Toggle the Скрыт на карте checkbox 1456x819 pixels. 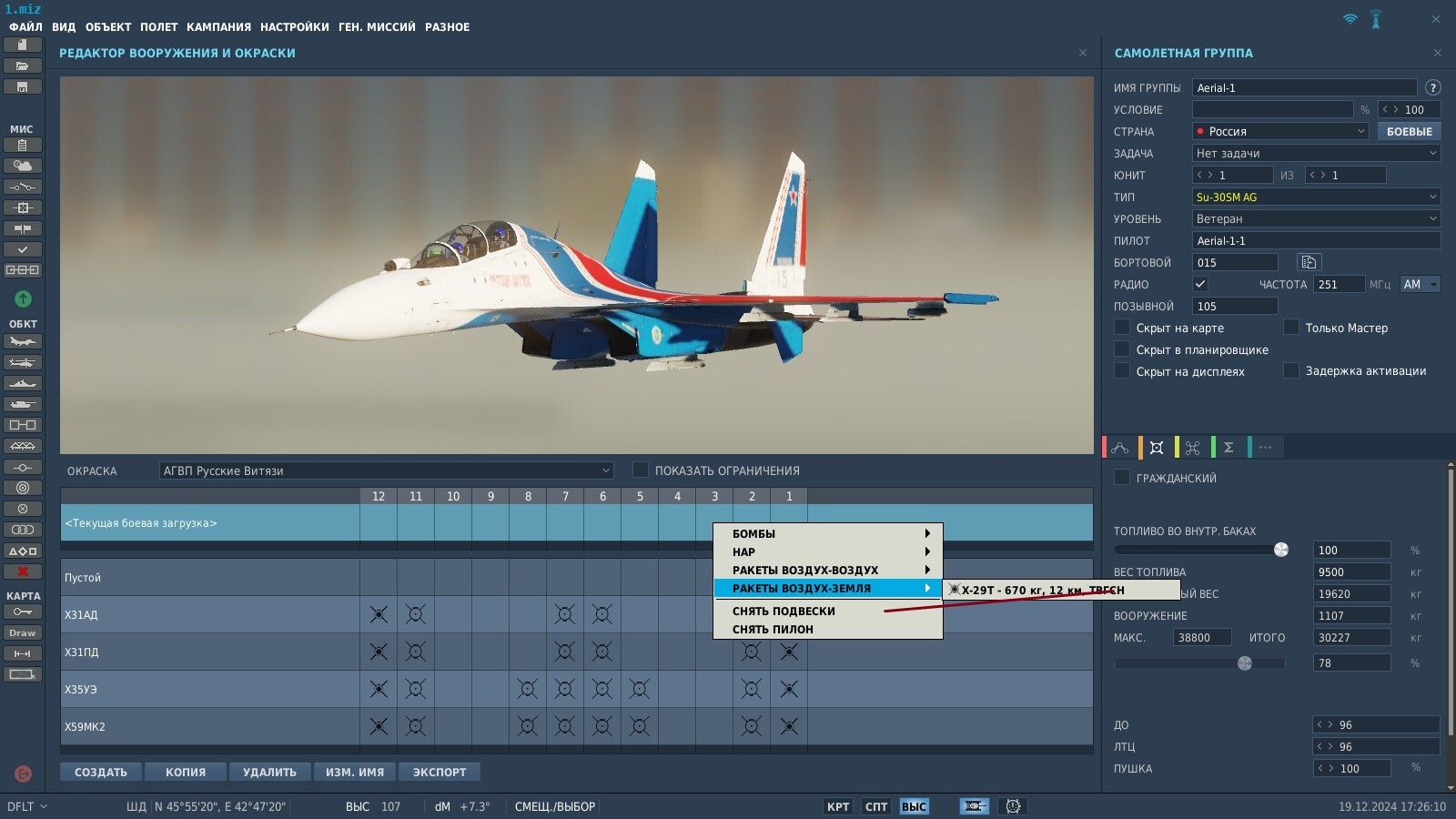[1122, 328]
